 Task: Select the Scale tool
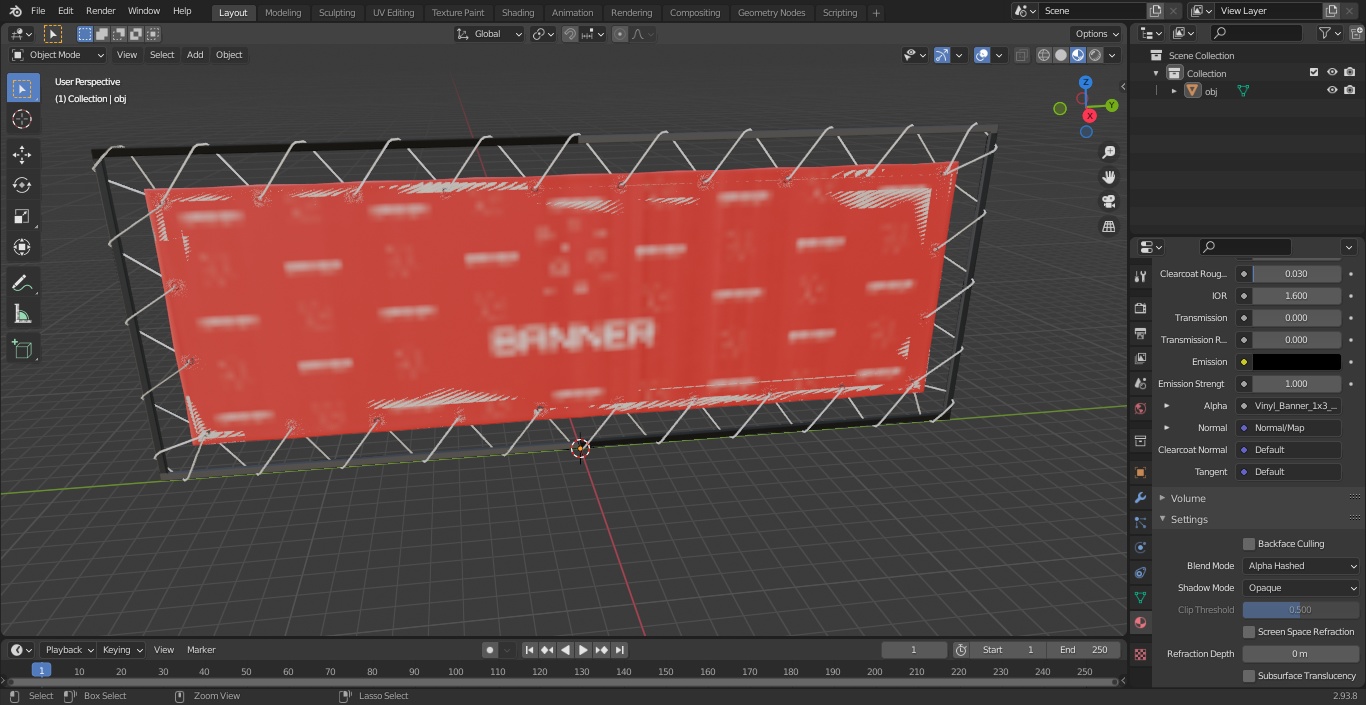point(22,216)
